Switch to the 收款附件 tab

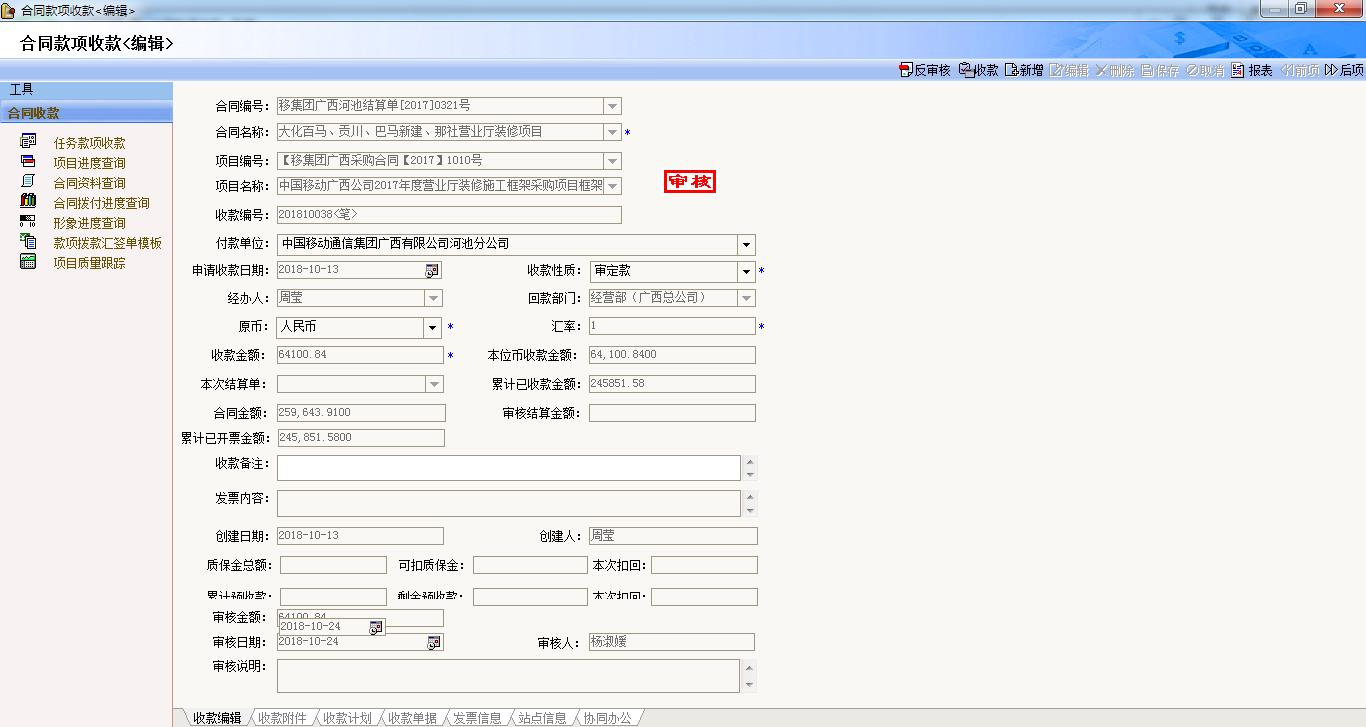(x=282, y=718)
